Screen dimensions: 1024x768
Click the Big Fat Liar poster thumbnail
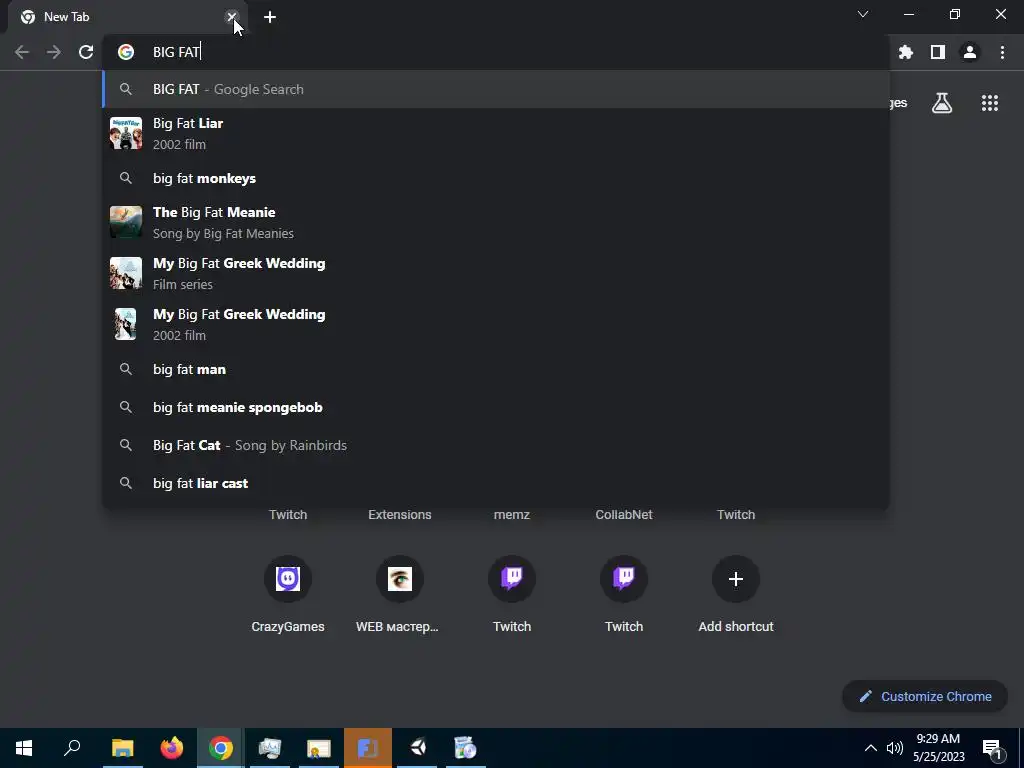click(x=126, y=133)
